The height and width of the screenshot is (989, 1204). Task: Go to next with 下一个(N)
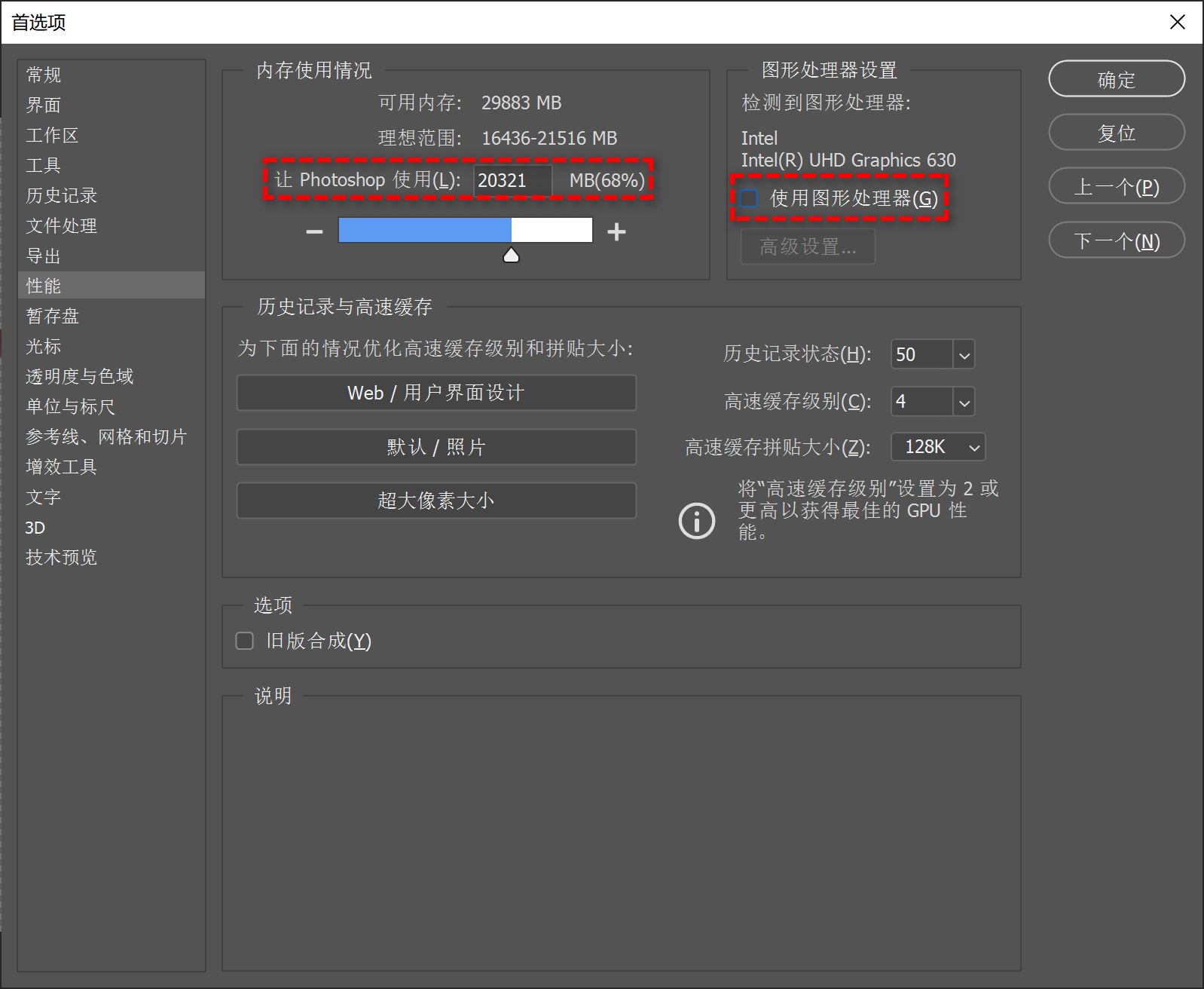(x=1117, y=240)
